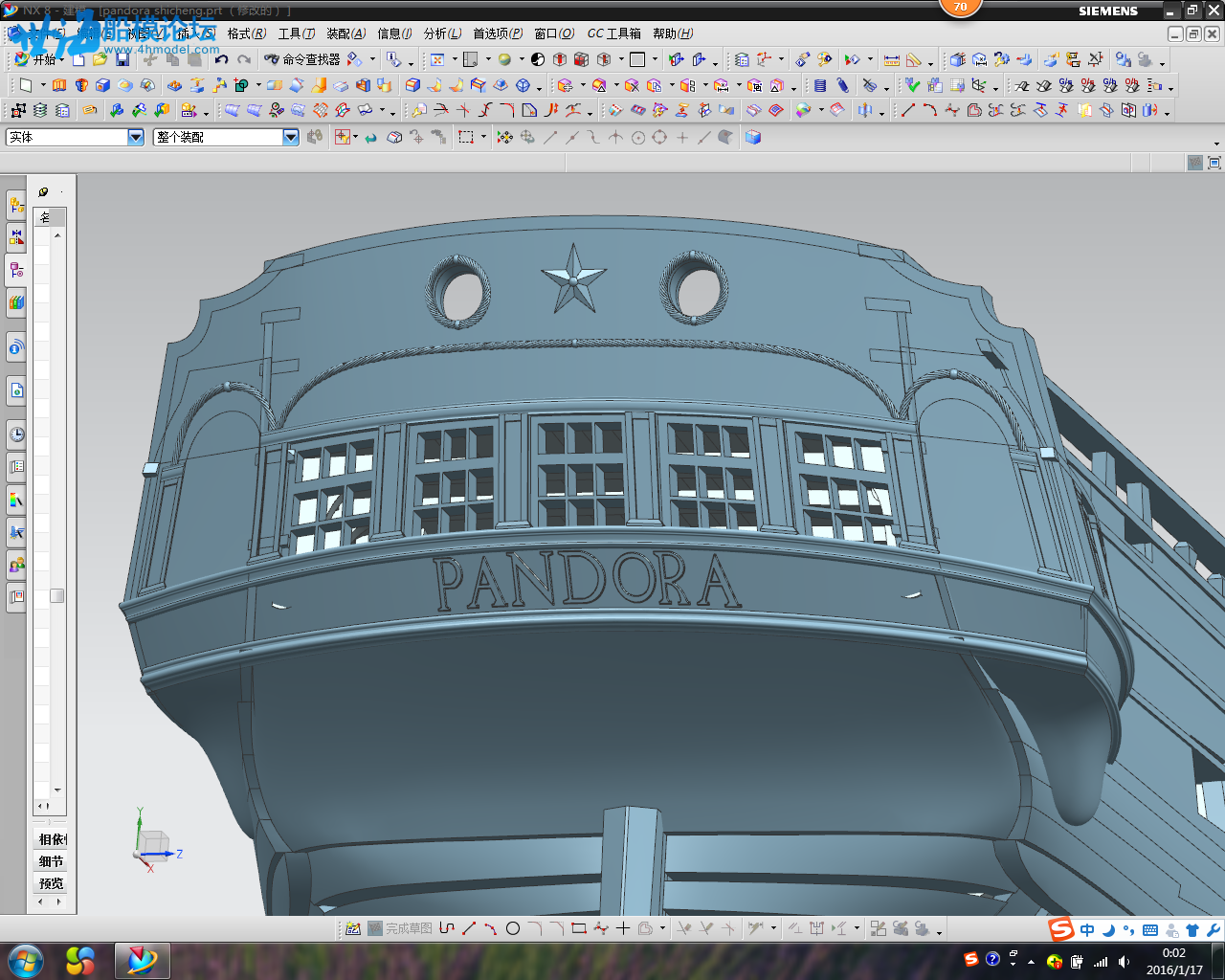Open the 窗口(O) menu
The image size is (1225, 980).
click(x=555, y=33)
